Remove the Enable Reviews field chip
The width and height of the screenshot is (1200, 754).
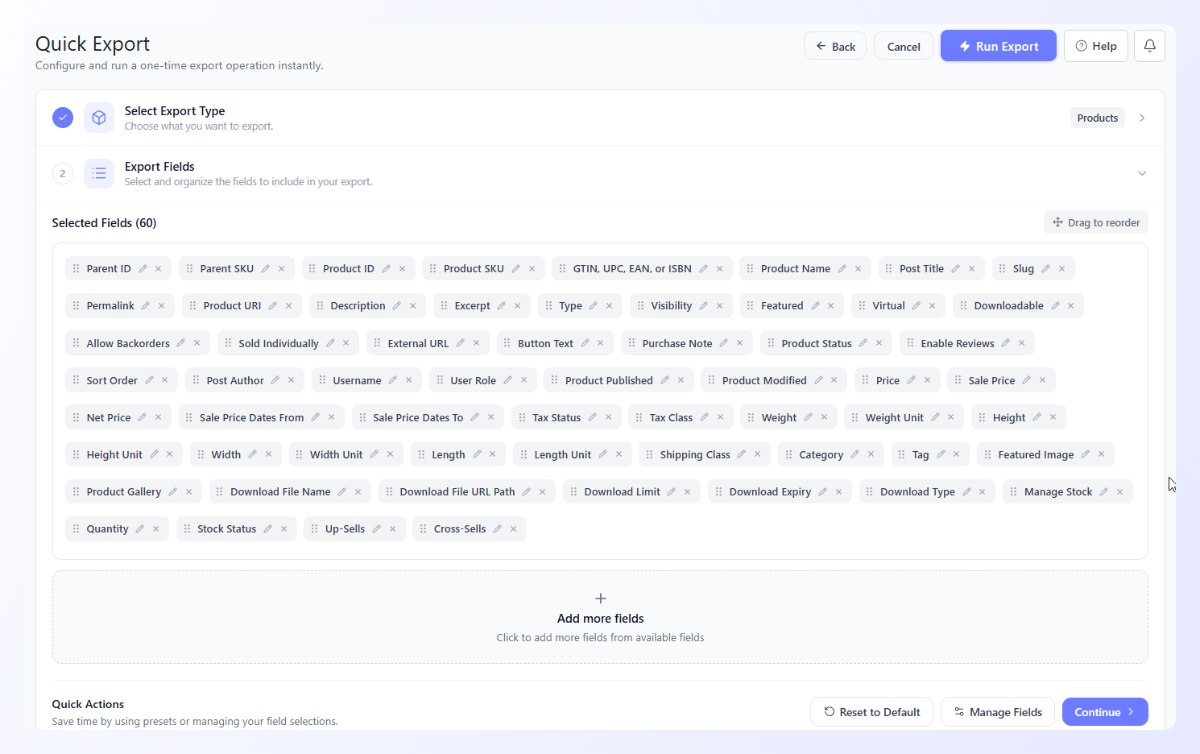tap(1022, 343)
